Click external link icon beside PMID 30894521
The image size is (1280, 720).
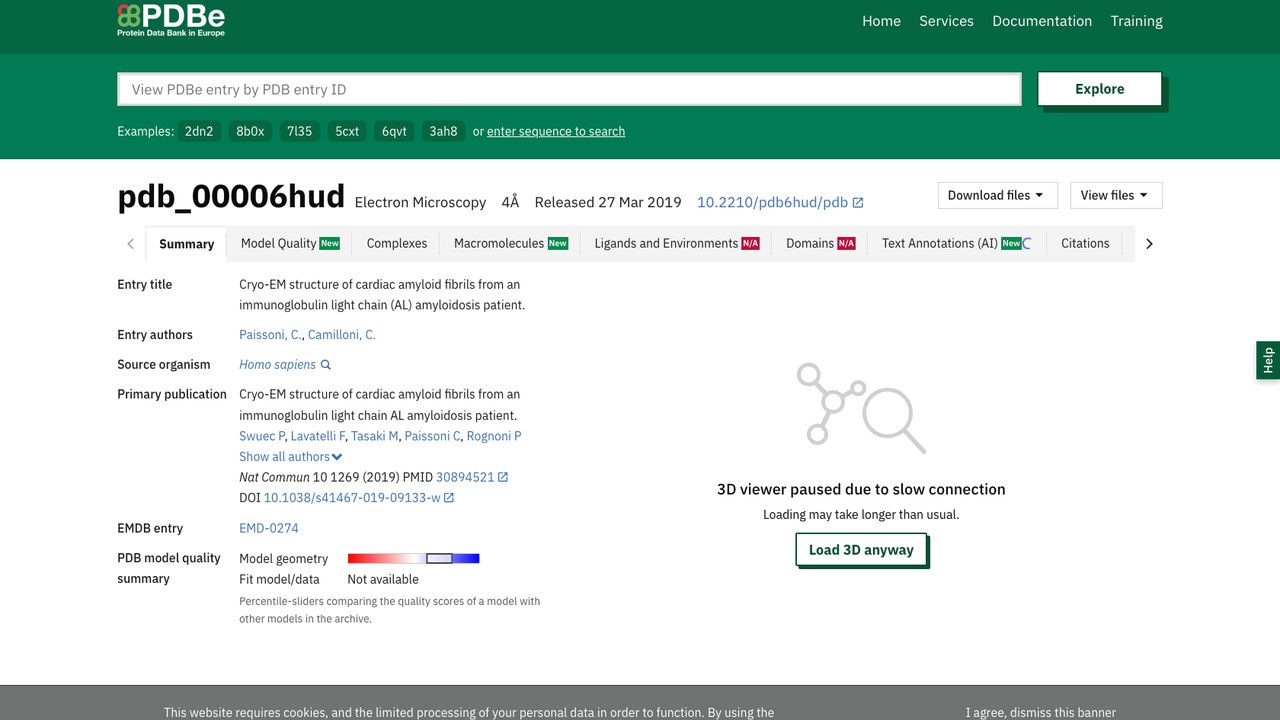click(x=503, y=477)
